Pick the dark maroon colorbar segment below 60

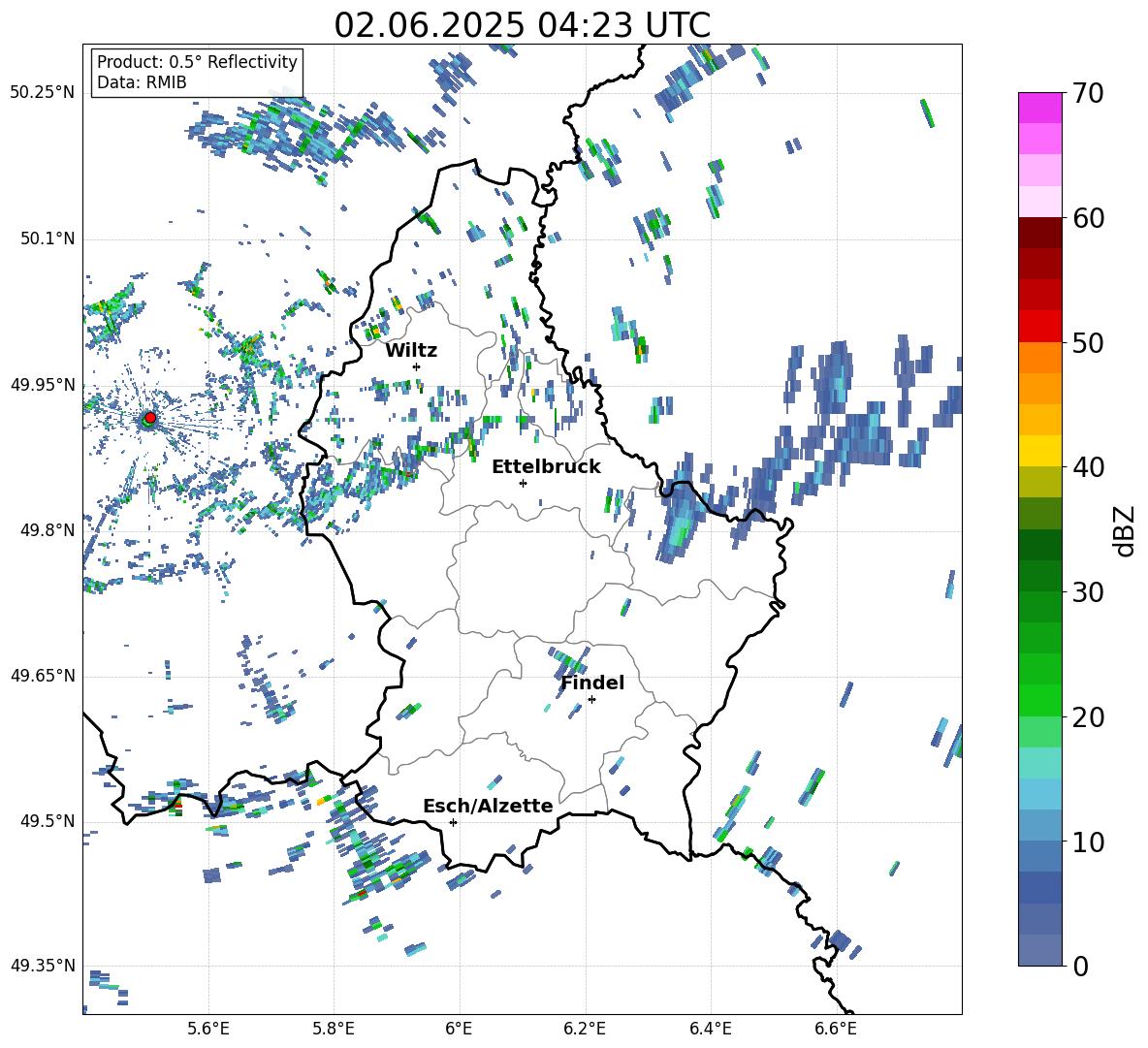(1039, 233)
